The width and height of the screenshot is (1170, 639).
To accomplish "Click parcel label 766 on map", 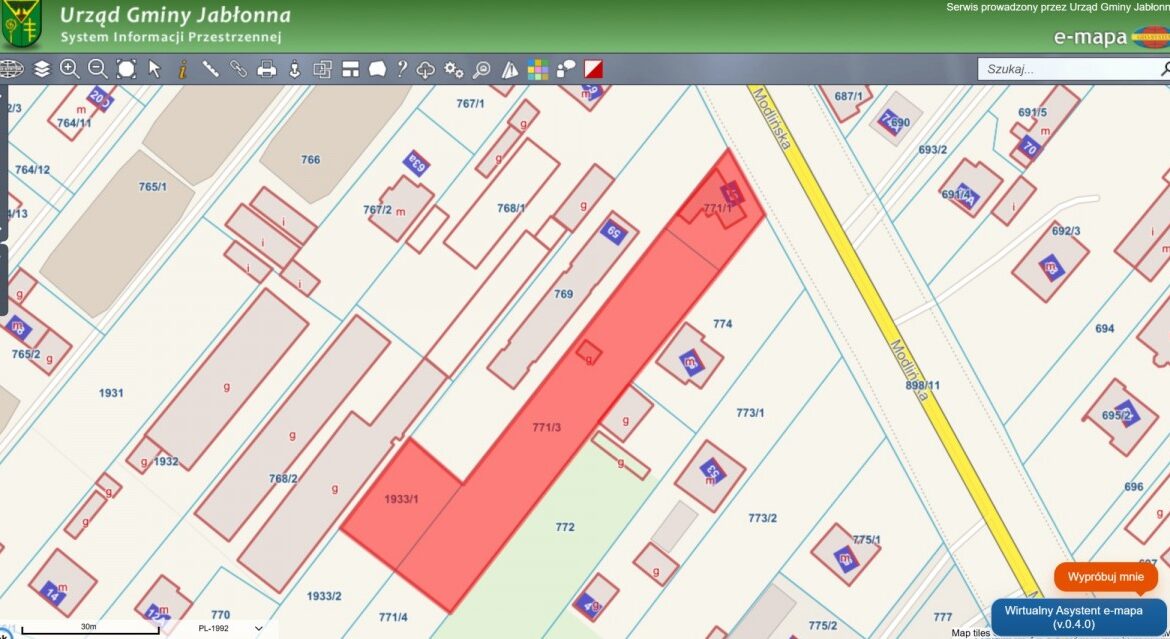I will click(310, 160).
